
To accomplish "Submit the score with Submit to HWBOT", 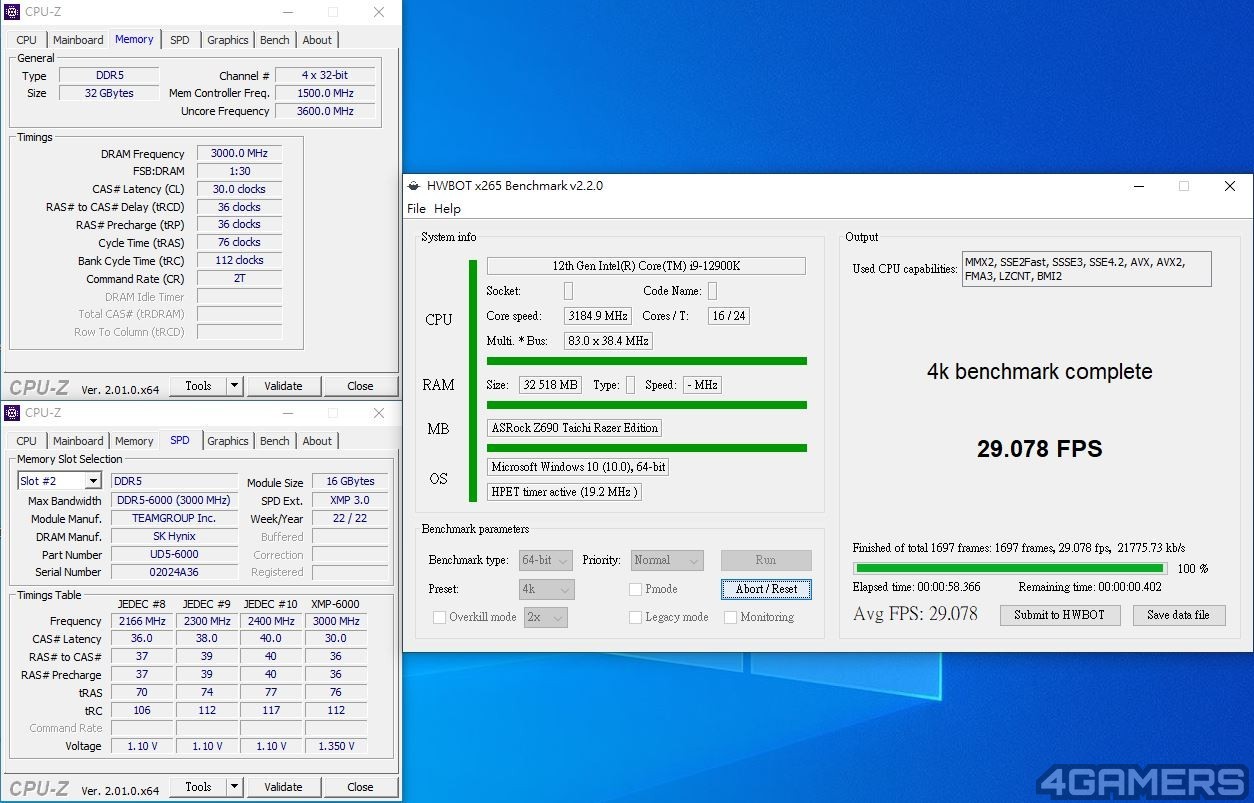I will click(1060, 615).
